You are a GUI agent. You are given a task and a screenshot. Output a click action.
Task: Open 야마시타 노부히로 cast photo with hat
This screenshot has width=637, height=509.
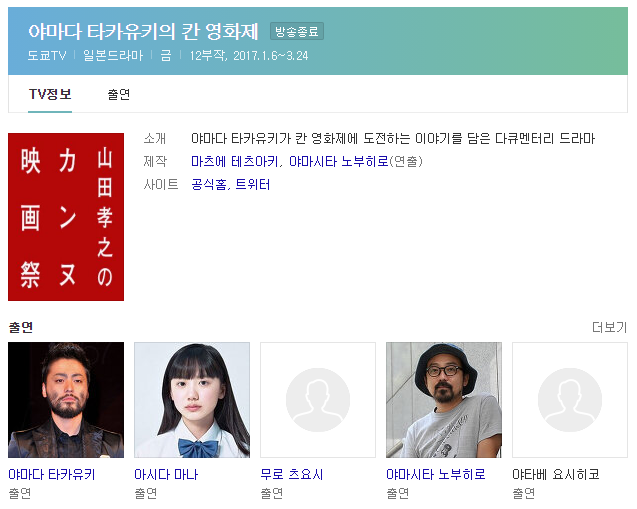[444, 400]
